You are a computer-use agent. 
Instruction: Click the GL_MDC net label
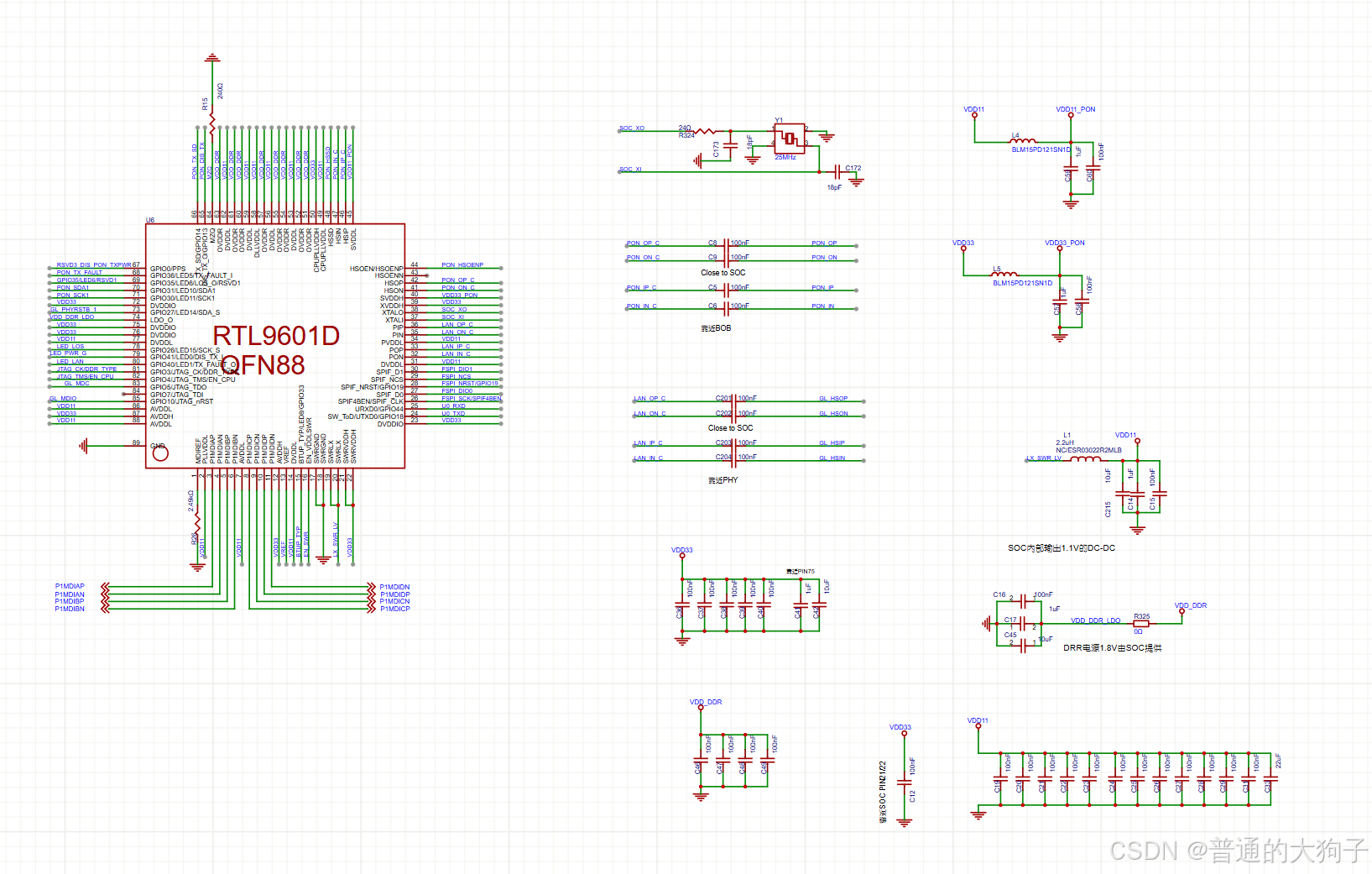pos(77,384)
